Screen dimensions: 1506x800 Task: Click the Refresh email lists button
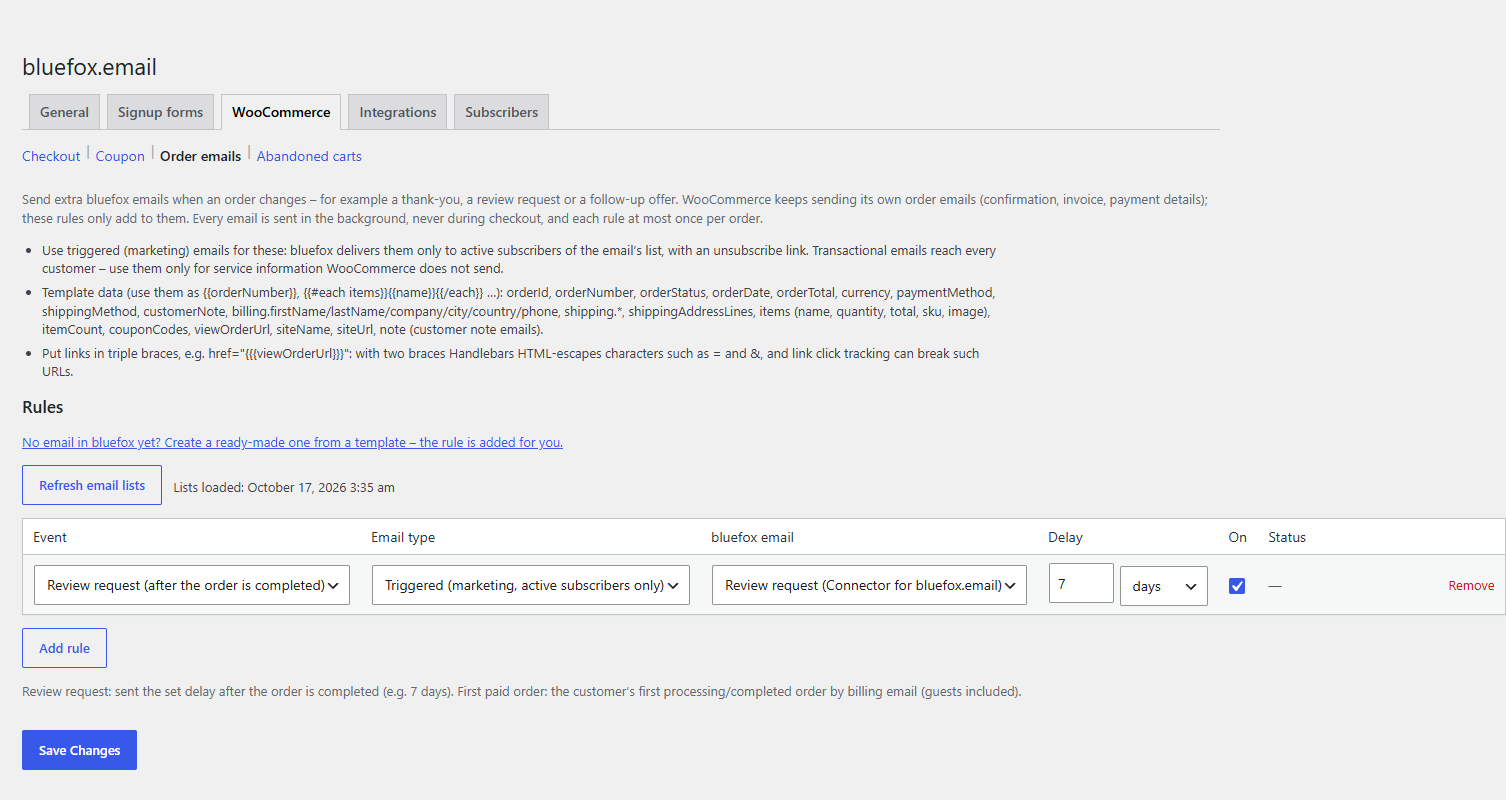click(x=92, y=485)
